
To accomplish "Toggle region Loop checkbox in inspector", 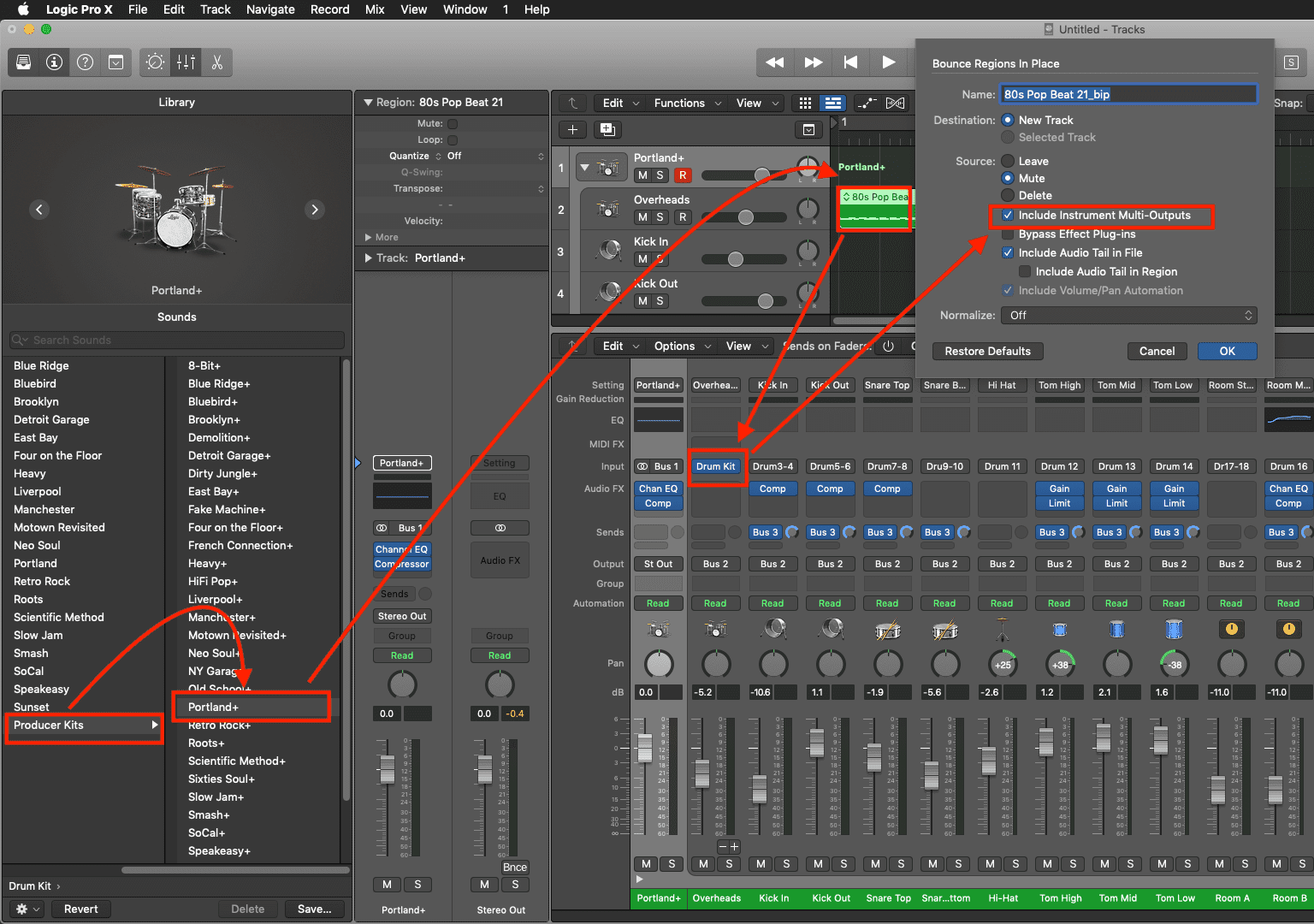I will [x=453, y=140].
